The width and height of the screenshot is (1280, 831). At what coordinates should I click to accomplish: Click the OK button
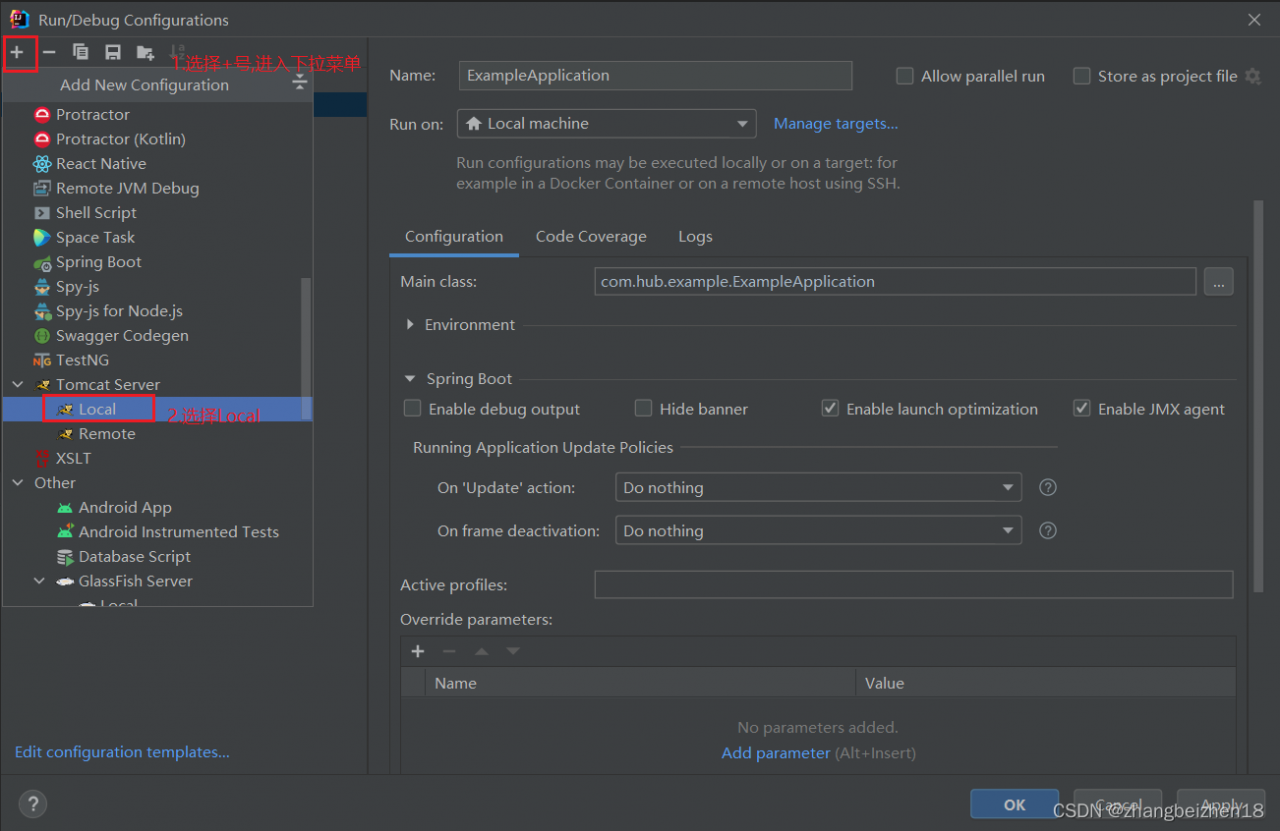[1015, 804]
